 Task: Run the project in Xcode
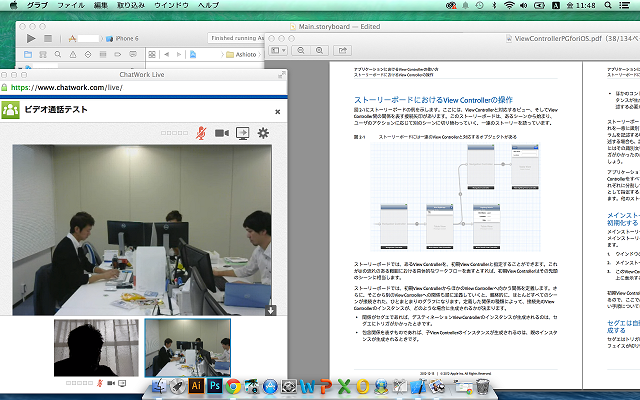click(x=31, y=38)
